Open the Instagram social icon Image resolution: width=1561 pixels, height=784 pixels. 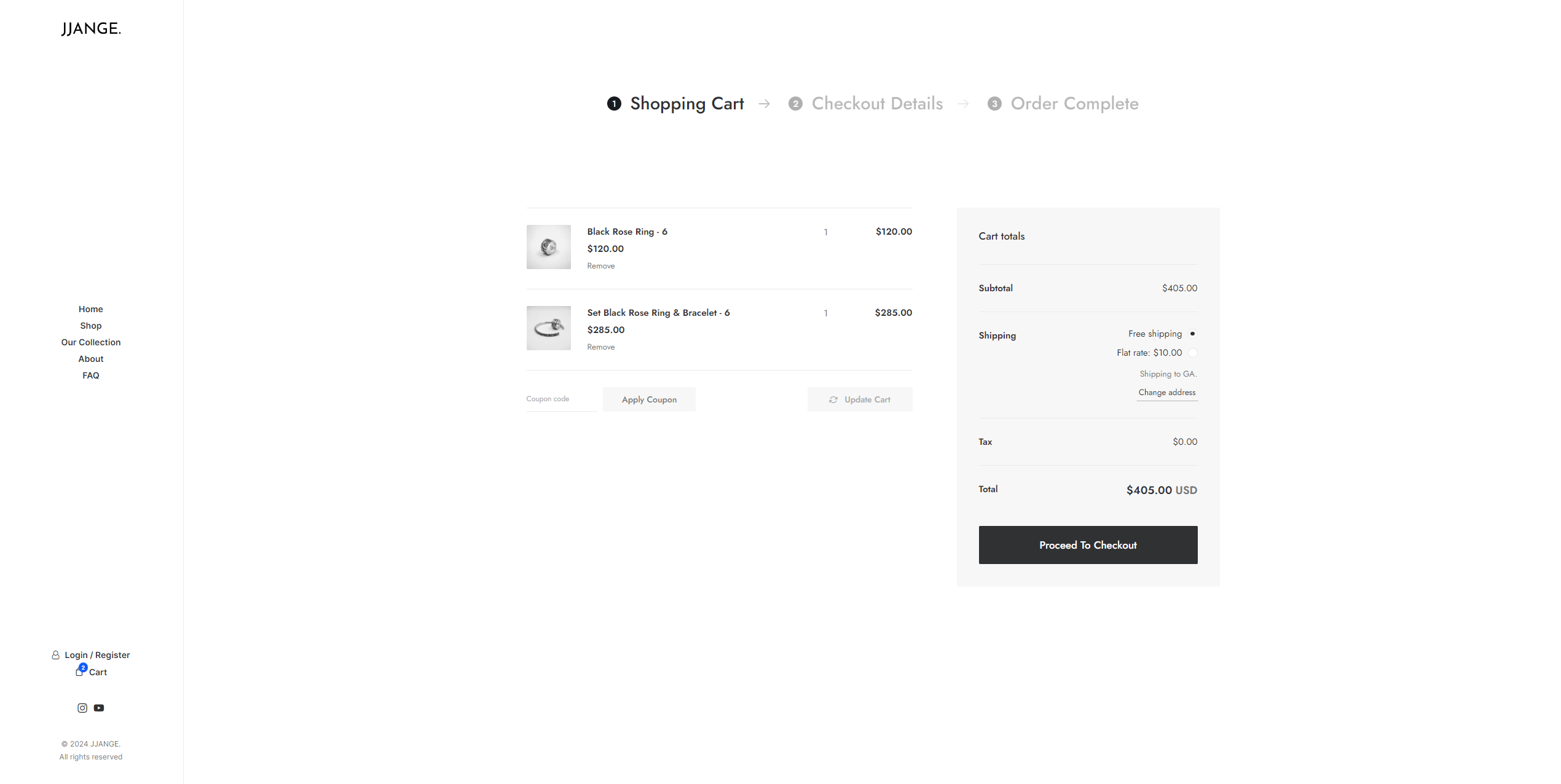click(82, 708)
